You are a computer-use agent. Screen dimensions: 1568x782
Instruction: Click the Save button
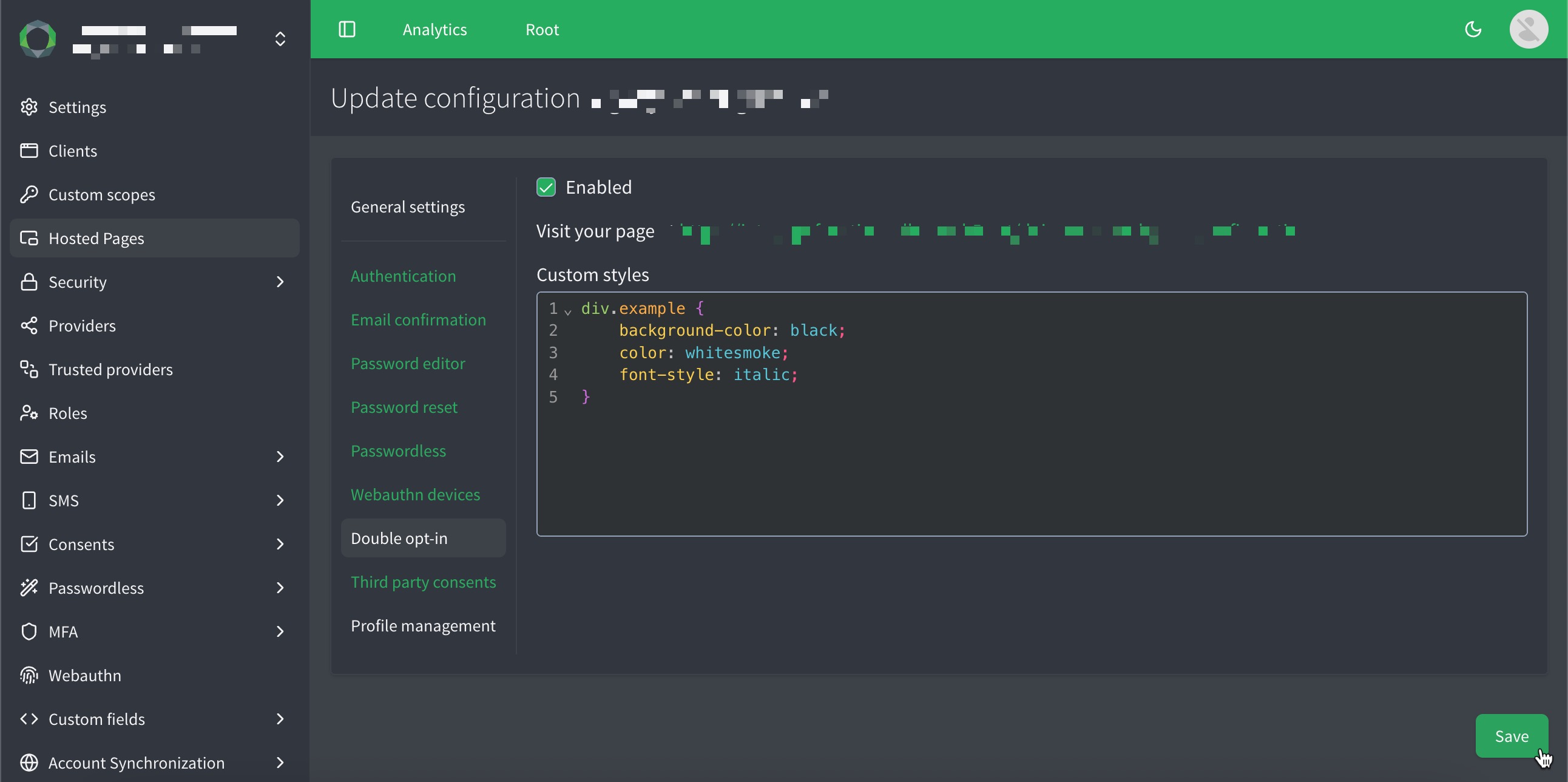point(1512,736)
